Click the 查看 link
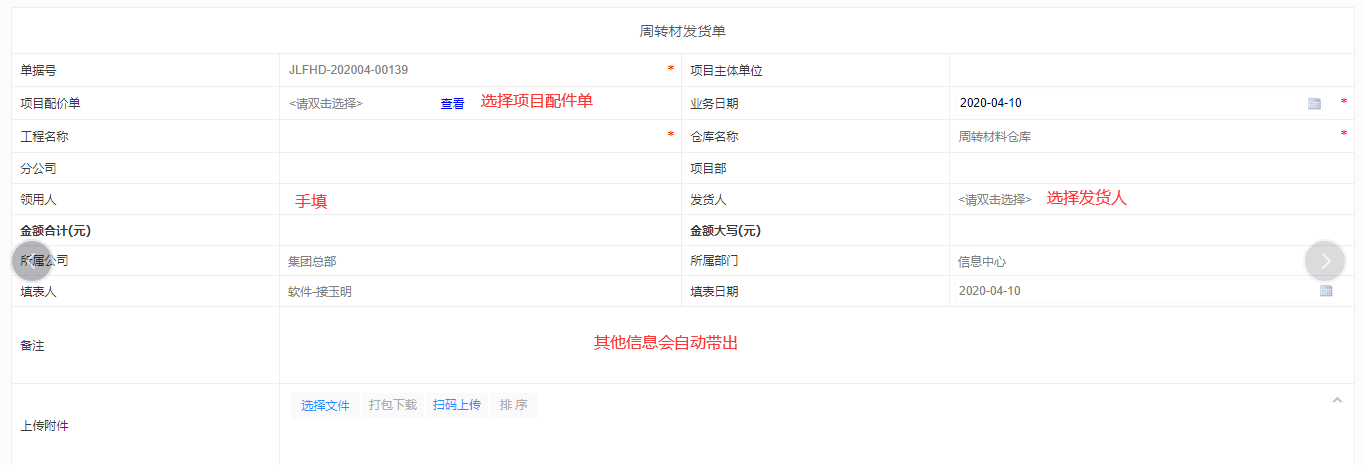Screen dimensions: 1364x465 click(452, 103)
